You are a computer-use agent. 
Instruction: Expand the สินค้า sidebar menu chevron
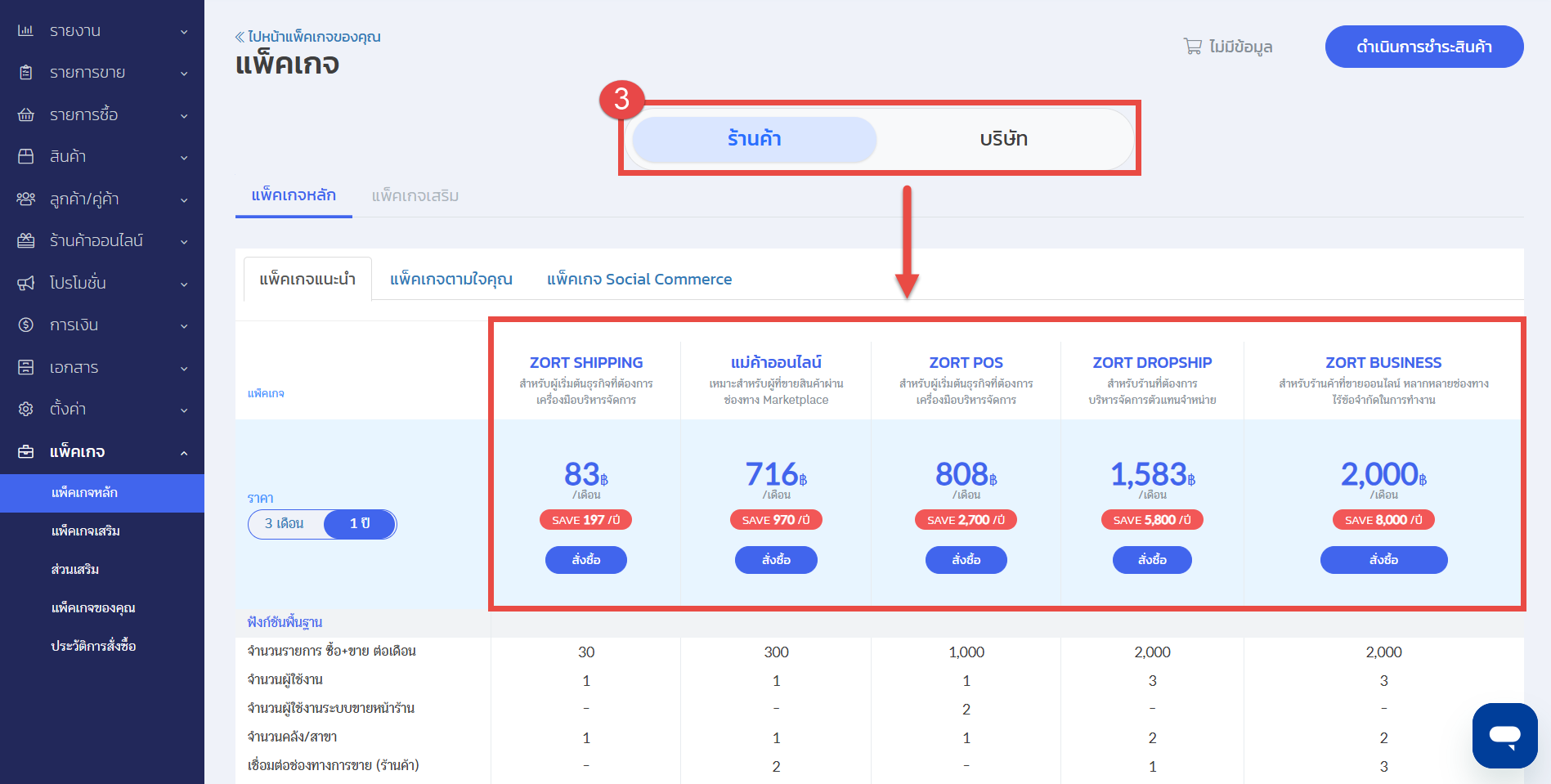pos(184,158)
